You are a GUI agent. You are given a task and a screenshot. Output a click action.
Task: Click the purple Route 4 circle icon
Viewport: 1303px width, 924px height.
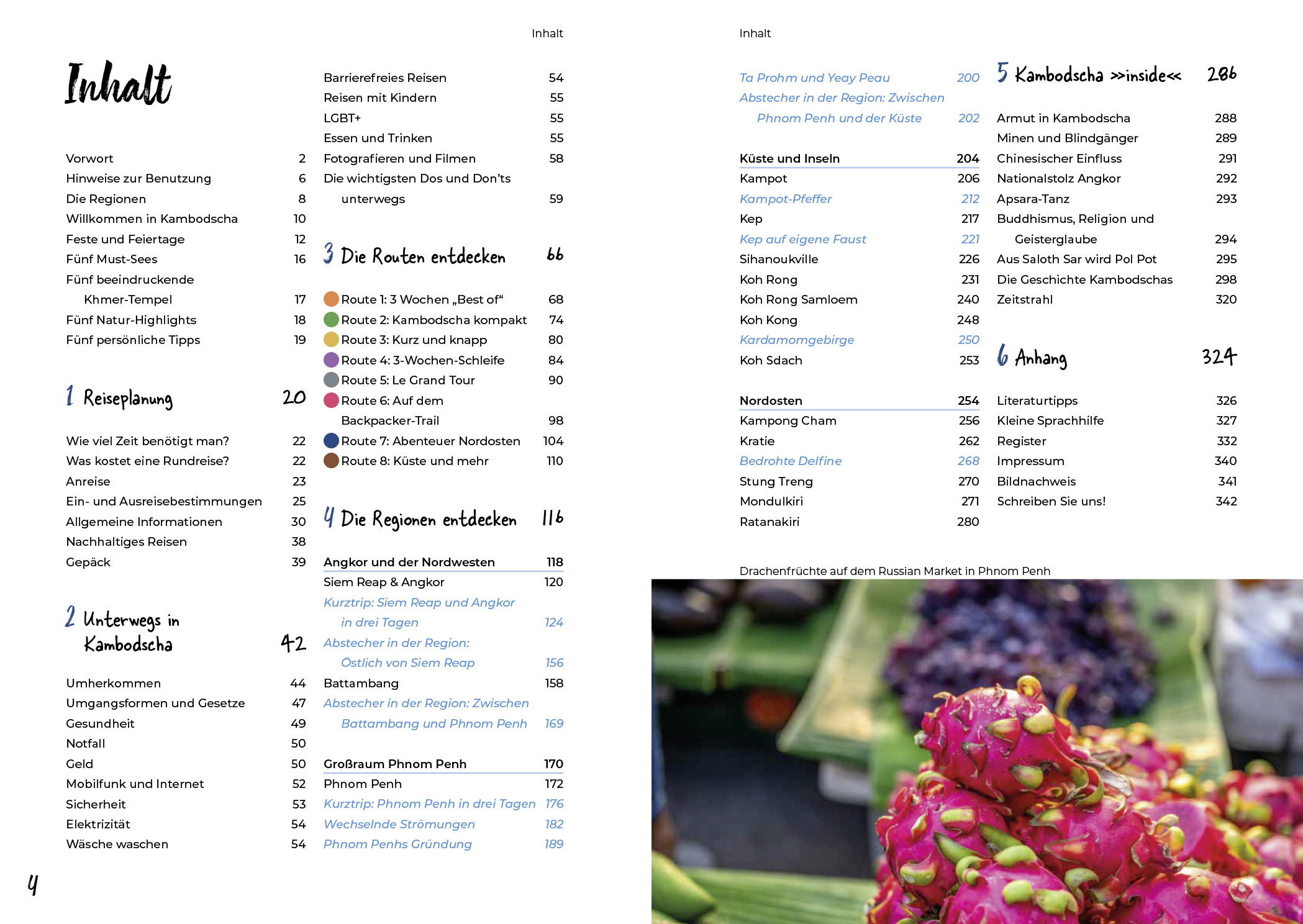[331, 360]
